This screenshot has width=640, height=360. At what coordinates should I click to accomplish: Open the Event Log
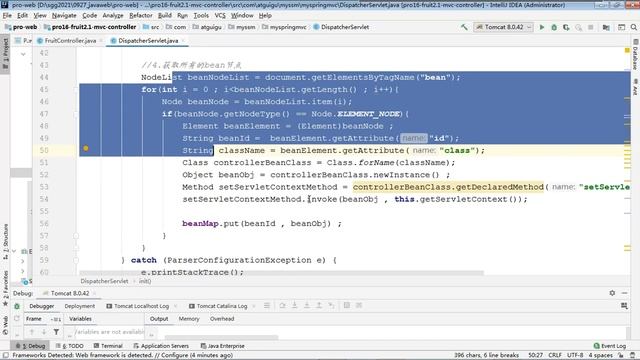click(x=610, y=346)
